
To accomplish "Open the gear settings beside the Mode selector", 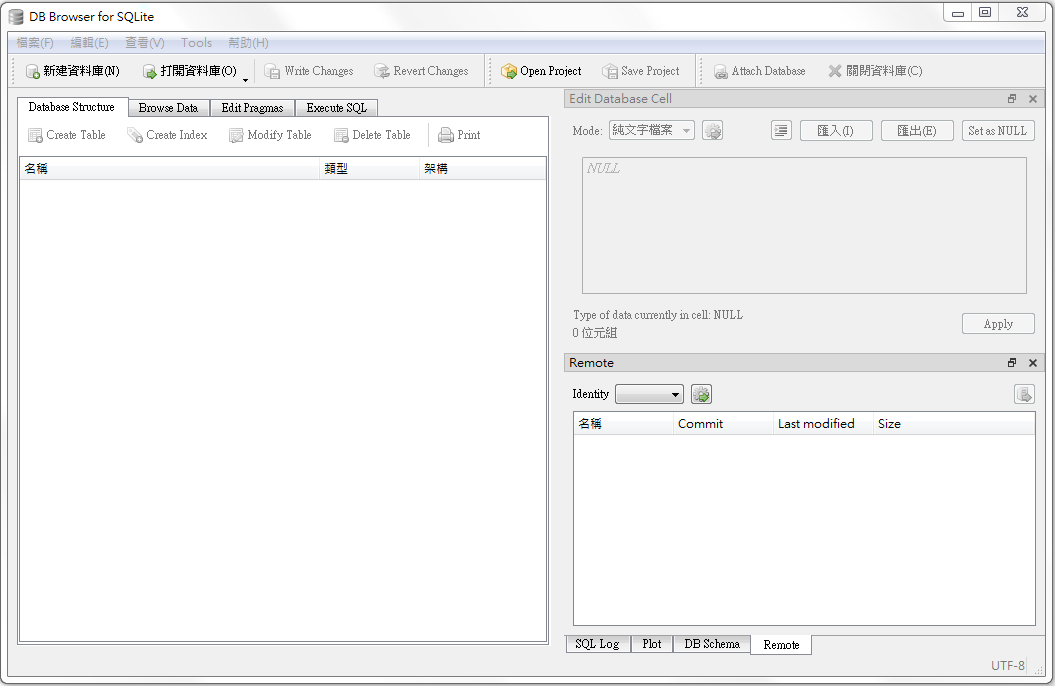I will [x=712, y=130].
